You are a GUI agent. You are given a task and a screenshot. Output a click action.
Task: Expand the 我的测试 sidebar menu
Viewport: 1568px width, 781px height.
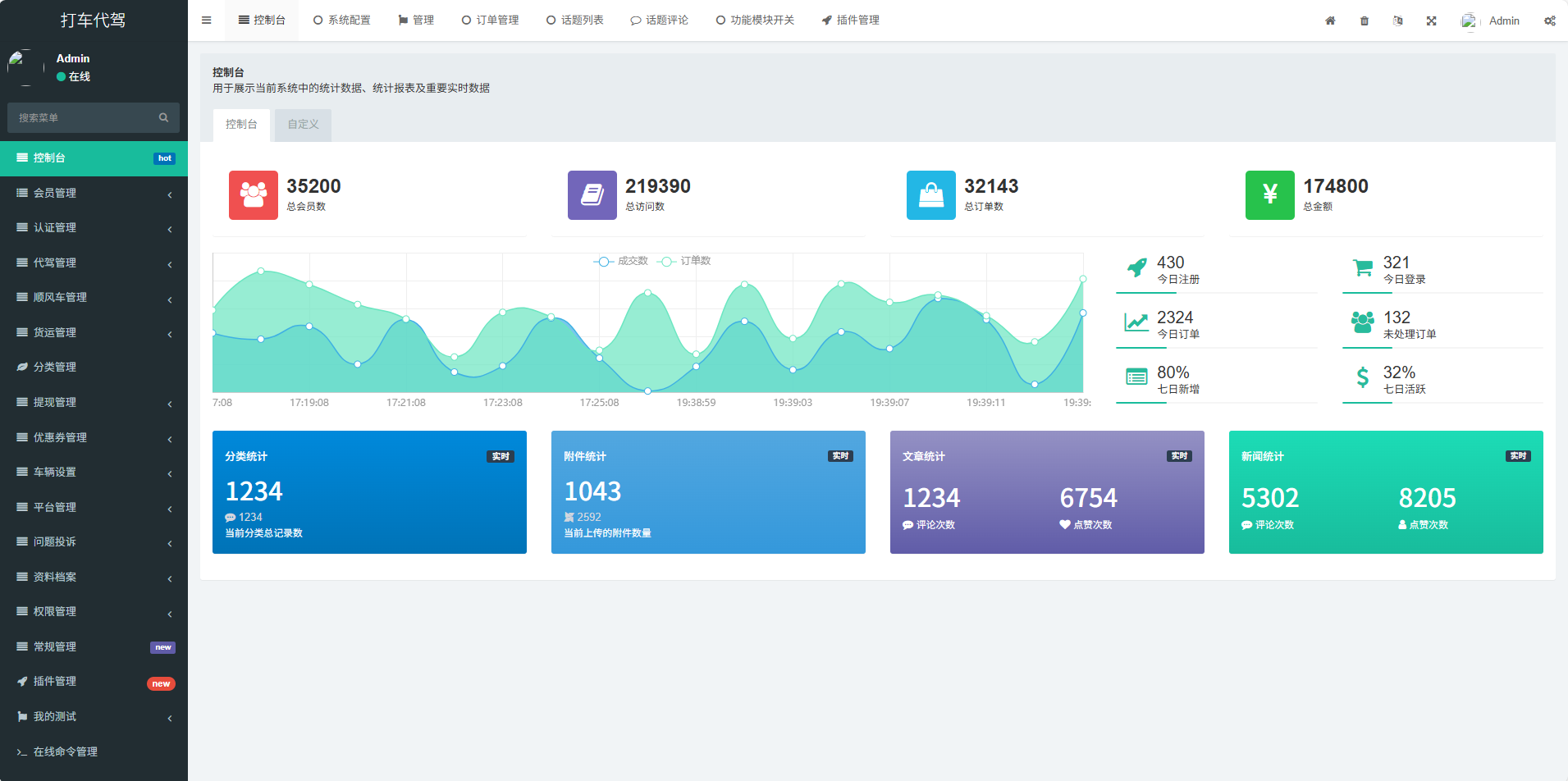coord(94,716)
